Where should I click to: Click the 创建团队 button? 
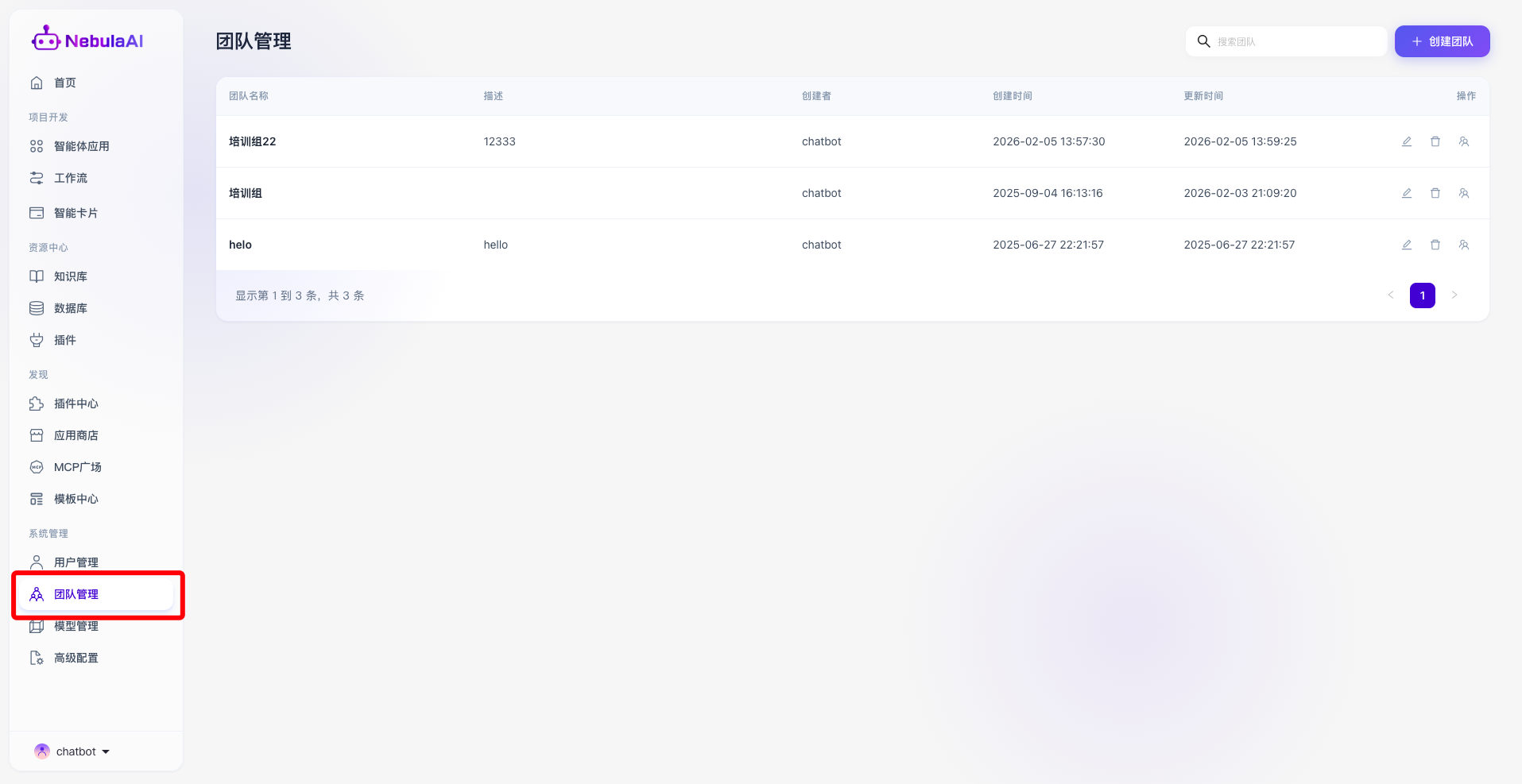click(x=1442, y=41)
